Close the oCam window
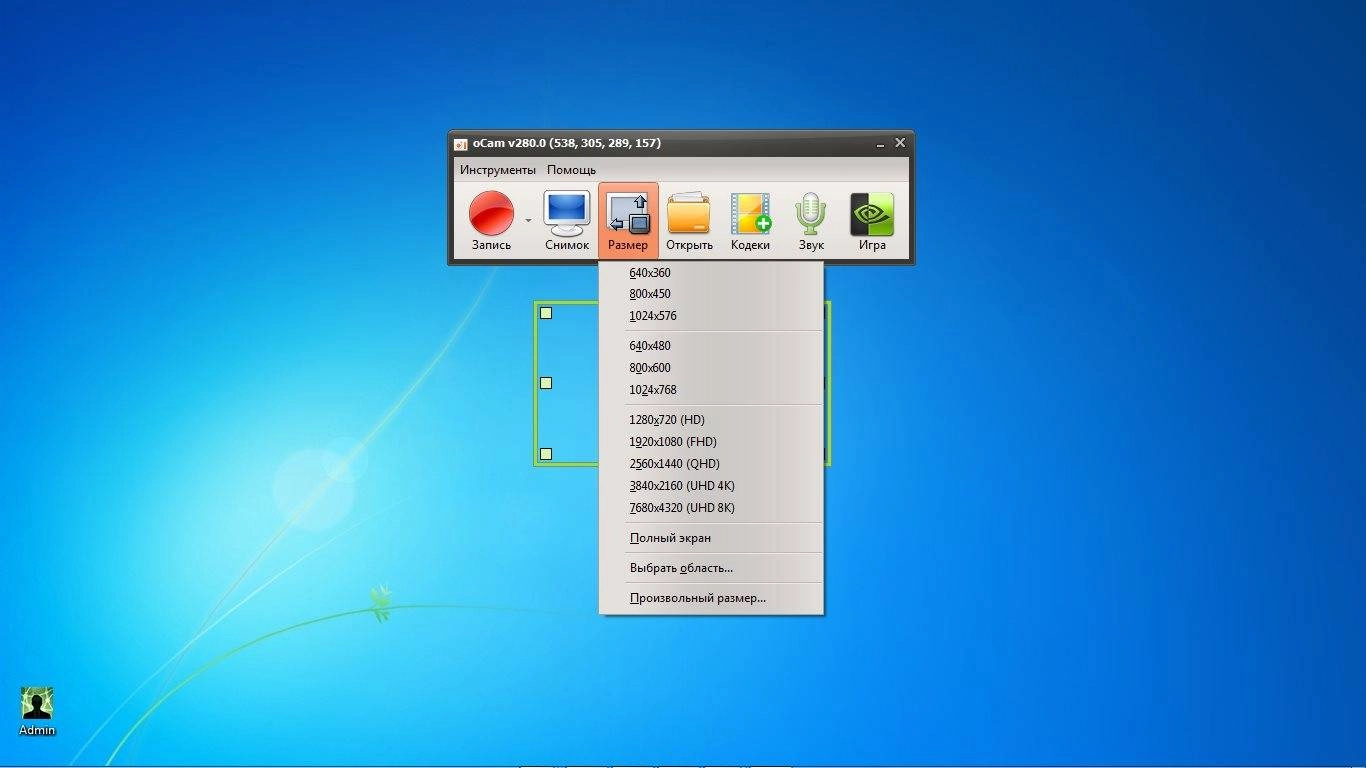Screen dimensions: 1366x768 click(900, 143)
